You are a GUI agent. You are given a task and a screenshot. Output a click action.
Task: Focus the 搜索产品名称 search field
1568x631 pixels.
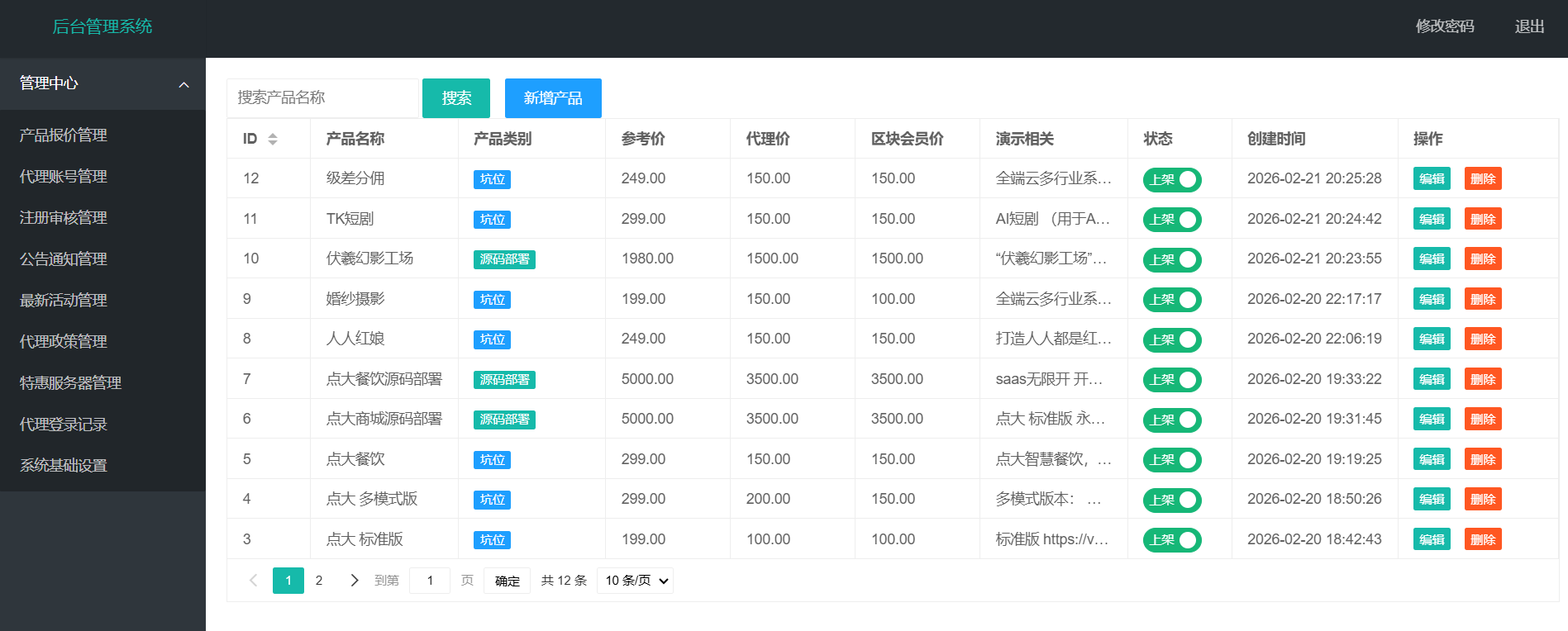click(x=322, y=97)
